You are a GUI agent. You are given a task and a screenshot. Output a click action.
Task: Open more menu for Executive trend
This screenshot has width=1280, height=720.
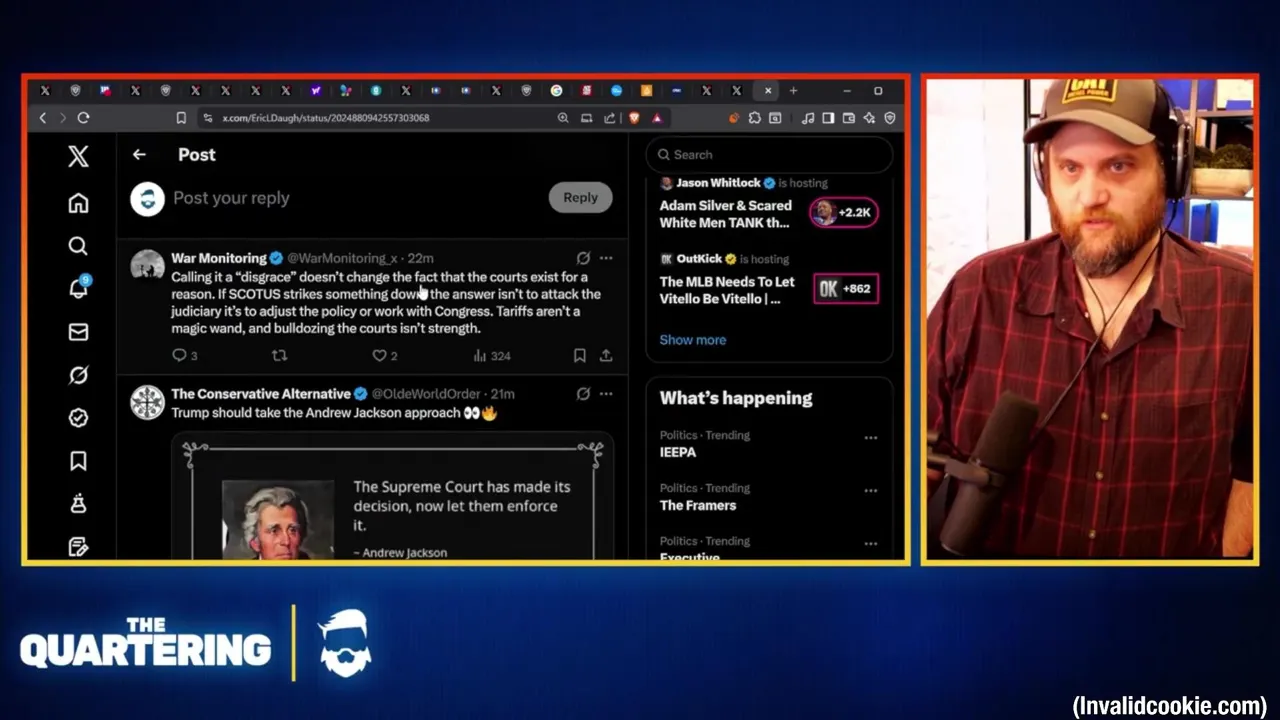(871, 544)
